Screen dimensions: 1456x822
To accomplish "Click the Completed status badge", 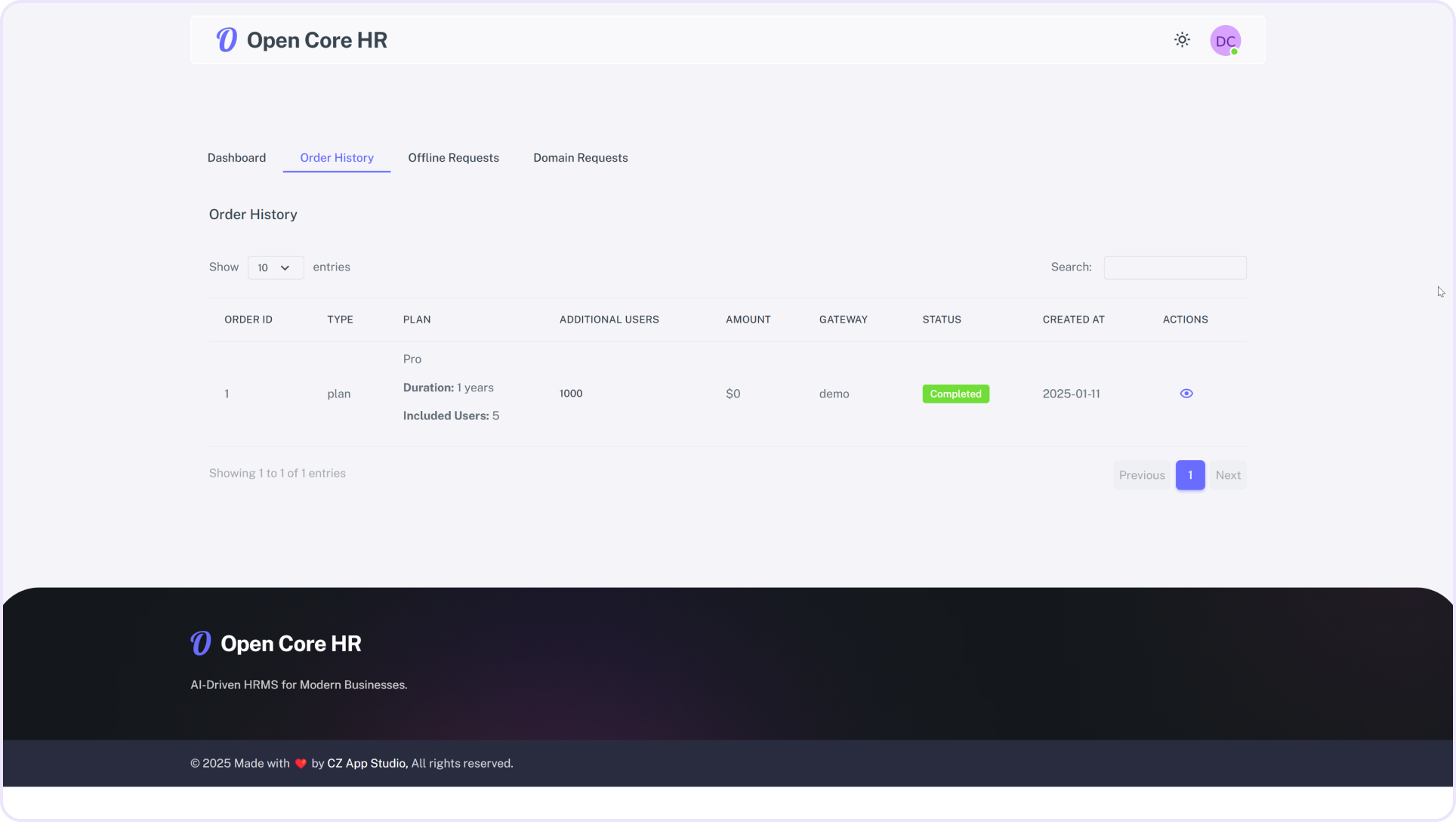I will 955,394.
